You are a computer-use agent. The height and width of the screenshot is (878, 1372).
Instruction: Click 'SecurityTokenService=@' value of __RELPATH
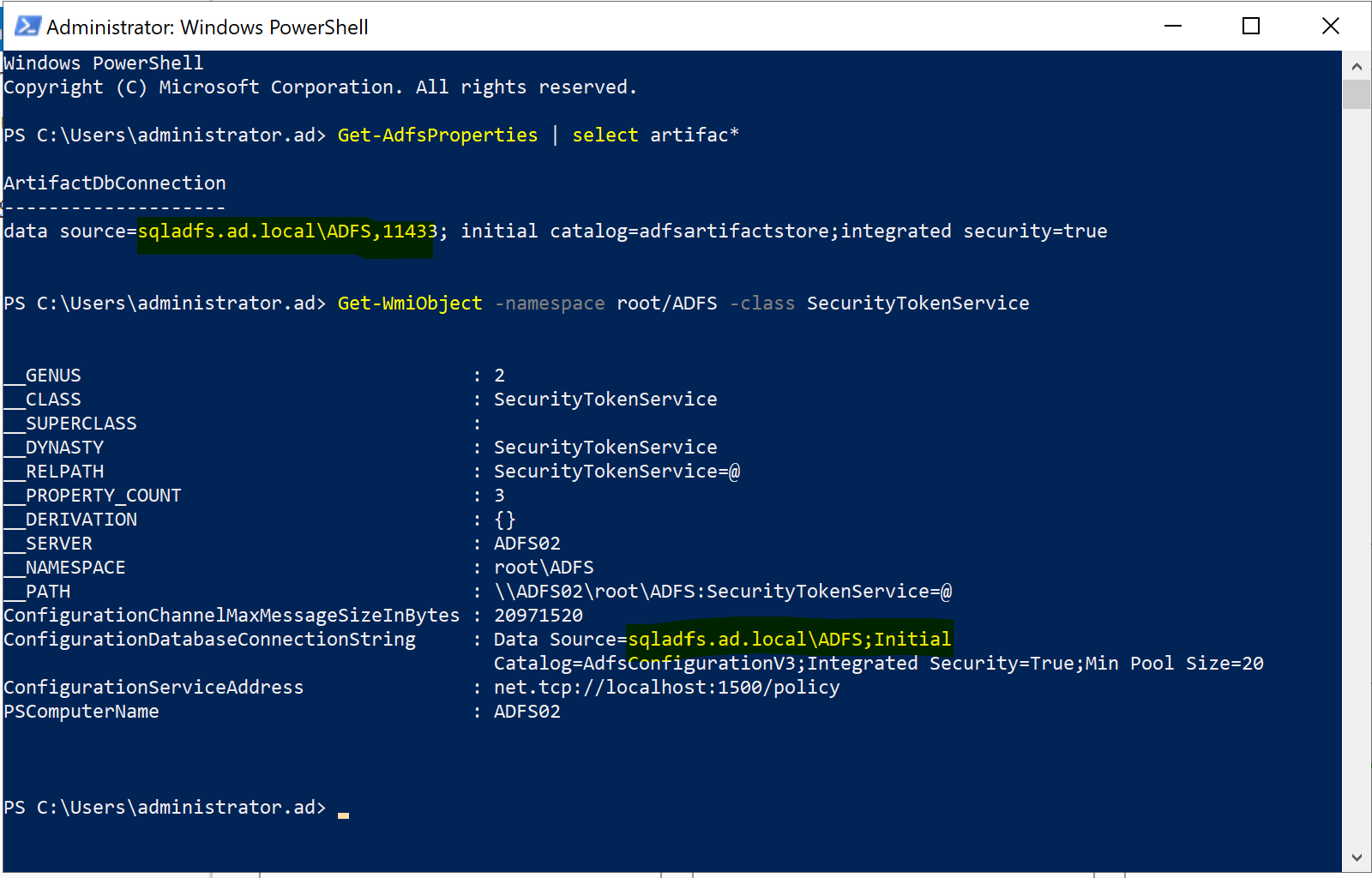click(617, 472)
